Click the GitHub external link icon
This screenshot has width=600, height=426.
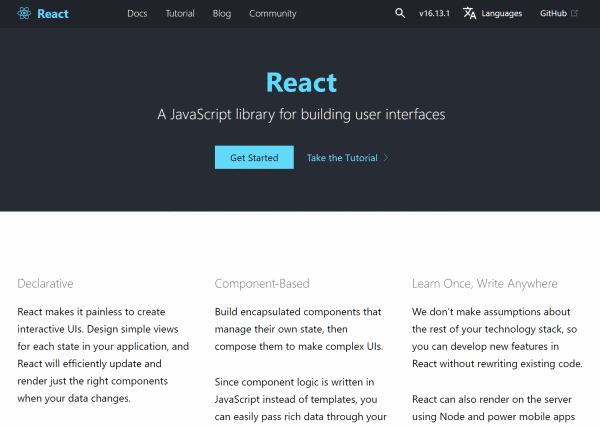click(574, 13)
